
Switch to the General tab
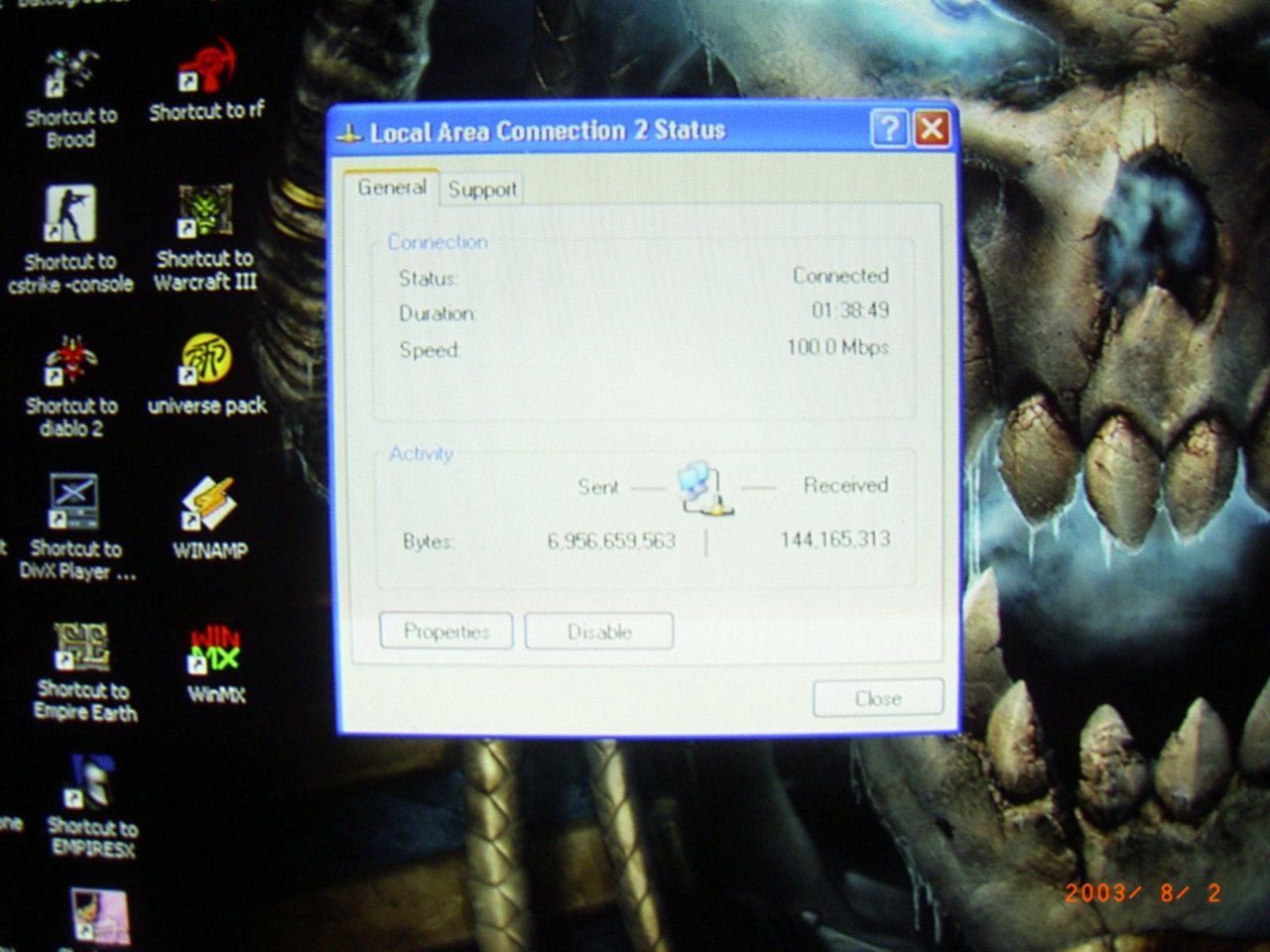click(x=392, y=186)
